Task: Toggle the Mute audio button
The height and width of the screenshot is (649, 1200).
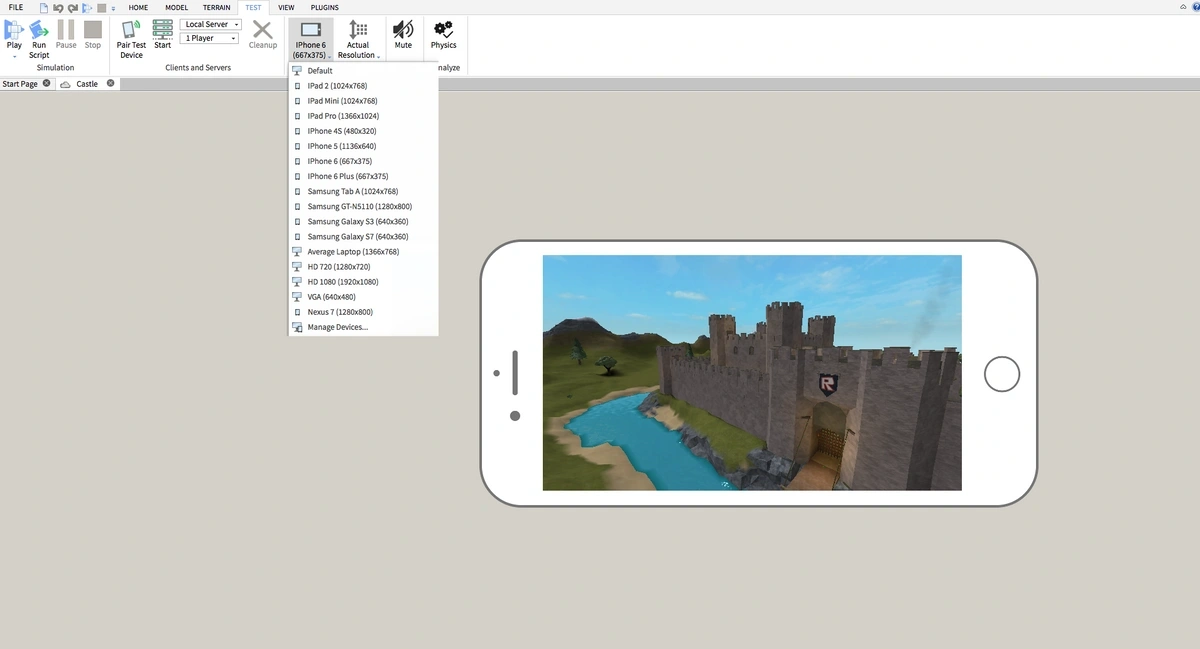Action: coord(403,31)
